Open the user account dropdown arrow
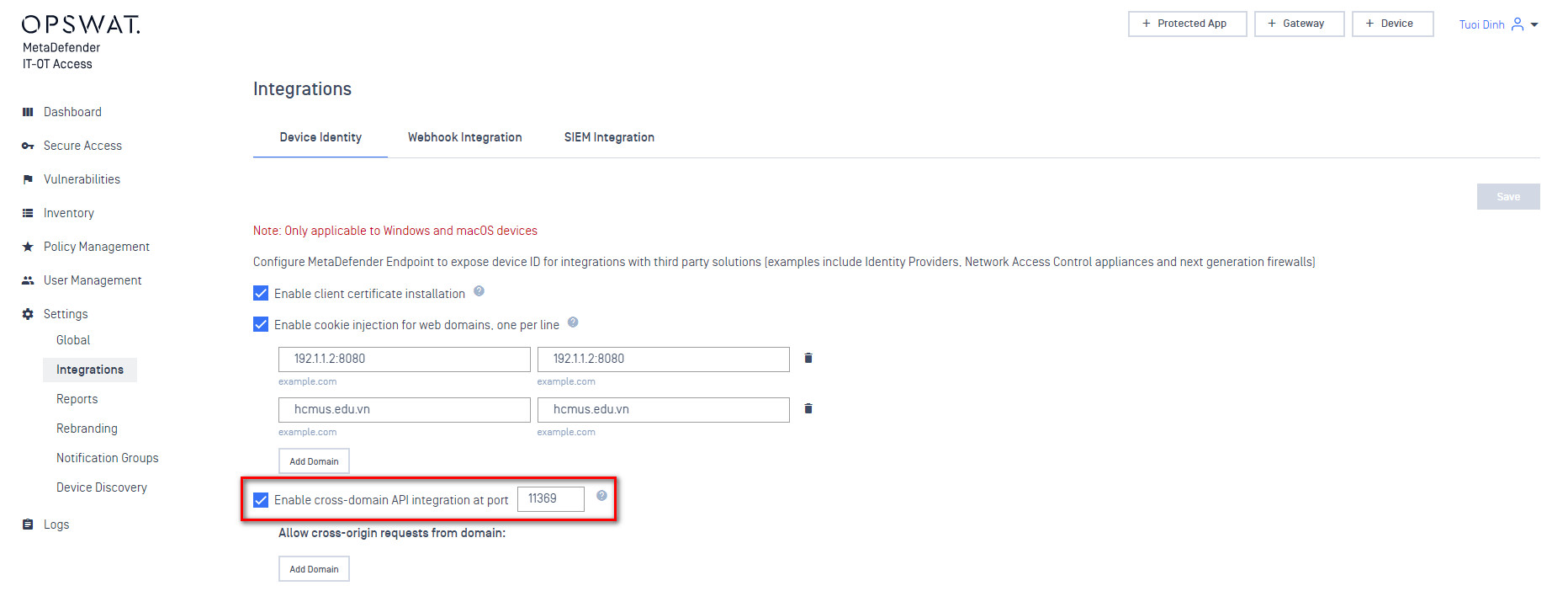Viewport: 1568px width, 607px height. coord(1534,24)
